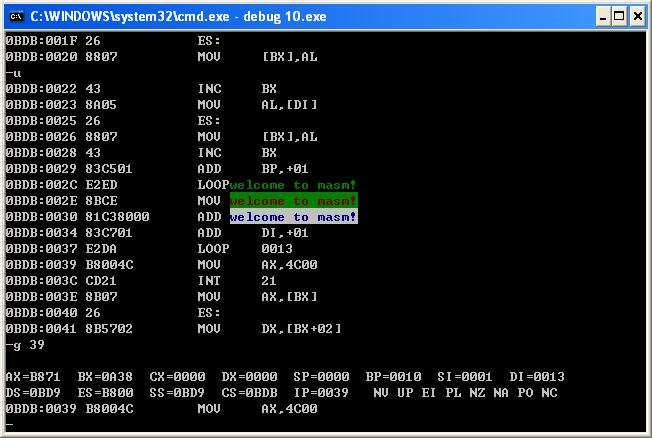Click 'INC BX' at address 0028
Screen dimensions: 652x438
pyautogui.click(x=237, y=153)
